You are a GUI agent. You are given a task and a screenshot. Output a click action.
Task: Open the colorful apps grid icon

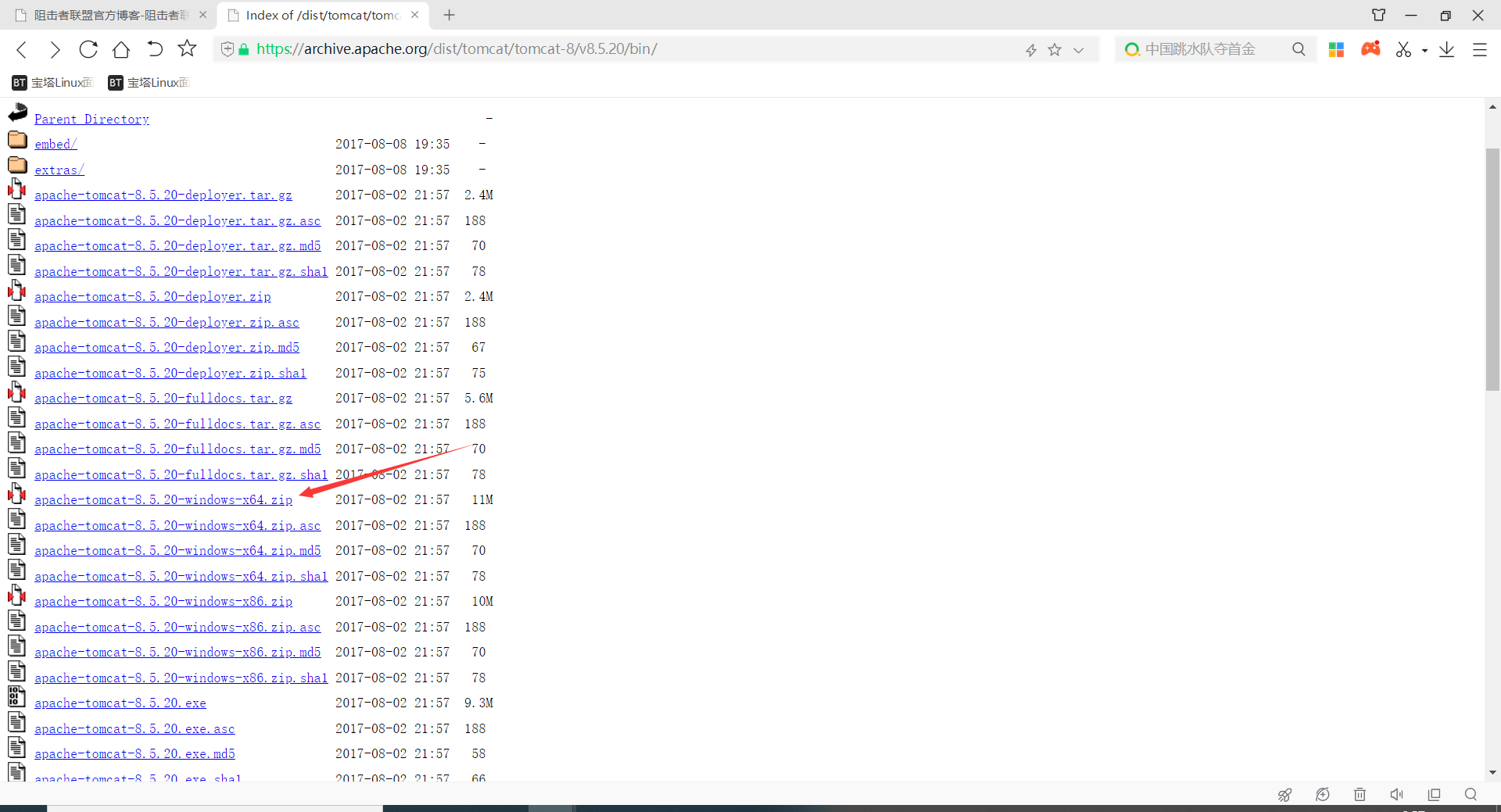pyautogui.click(x=1336, y=49)
